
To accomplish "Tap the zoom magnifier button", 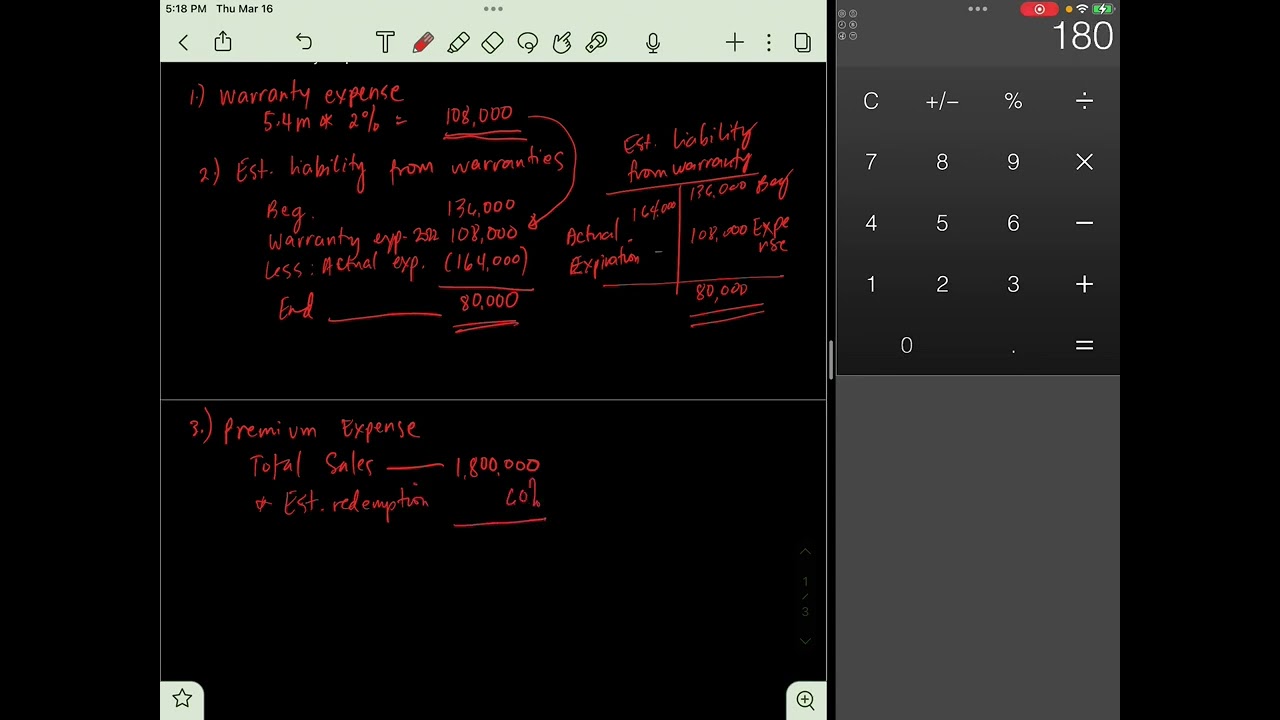I will [x=806, y=700].
